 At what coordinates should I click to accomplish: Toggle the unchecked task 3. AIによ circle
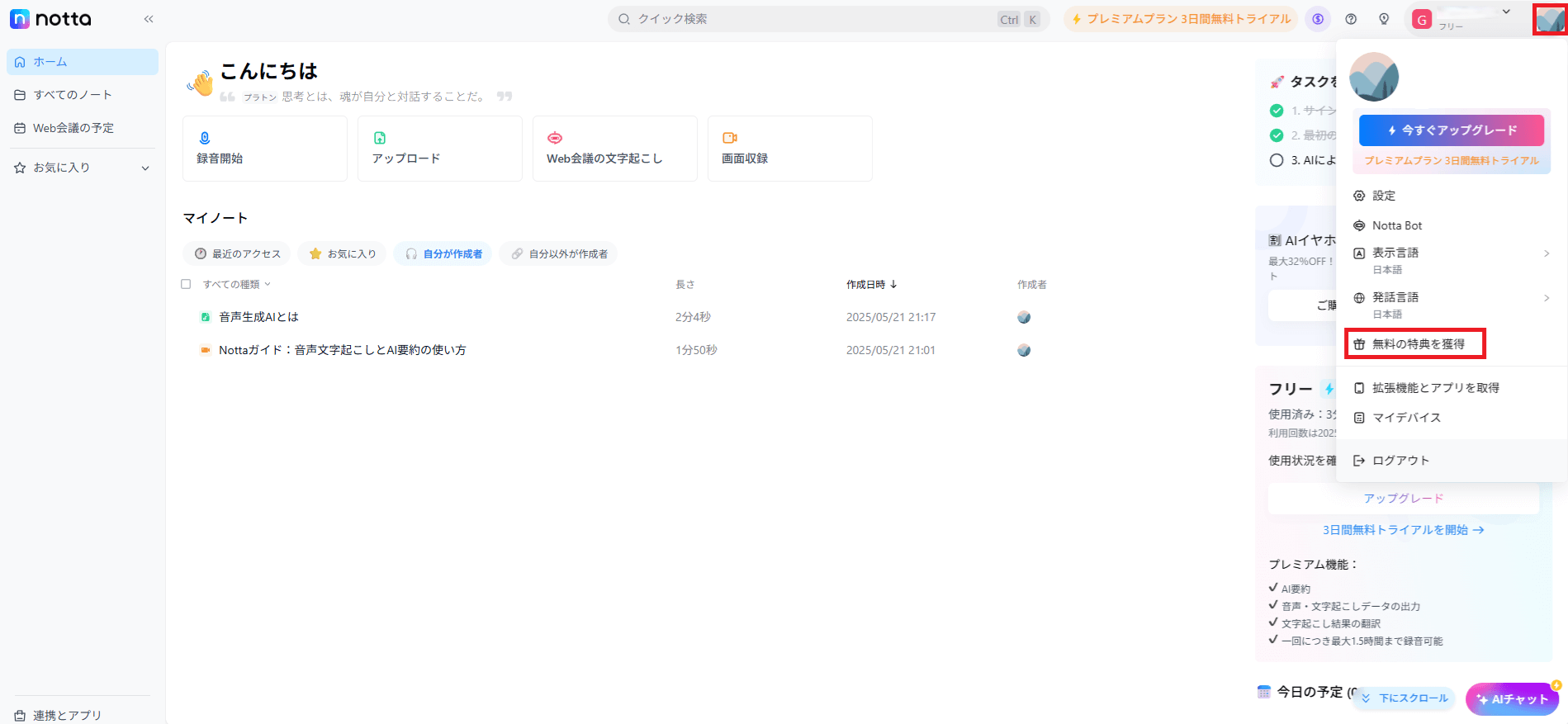click(1277, 160)
